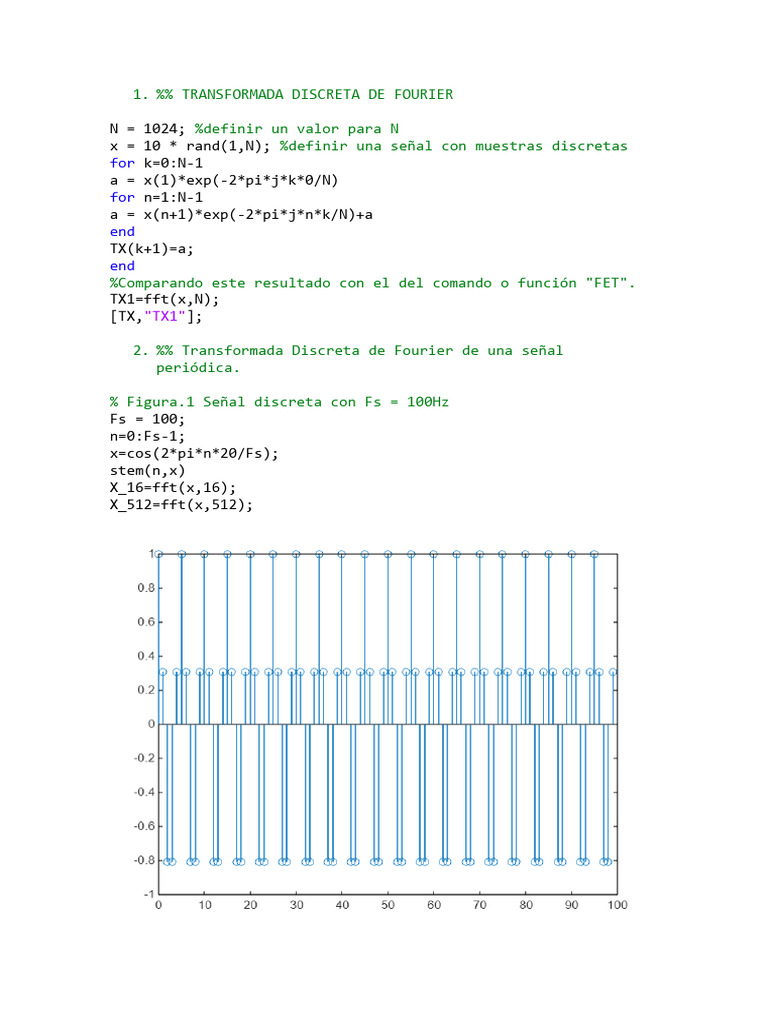Click the word "periódica."

coord(198,368)
